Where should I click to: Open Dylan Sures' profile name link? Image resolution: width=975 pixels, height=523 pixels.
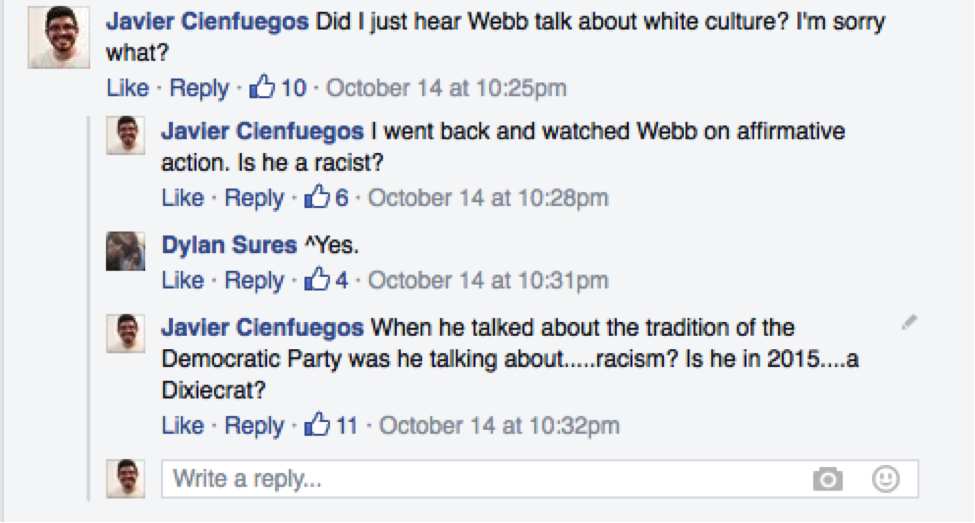pos(229,245)
